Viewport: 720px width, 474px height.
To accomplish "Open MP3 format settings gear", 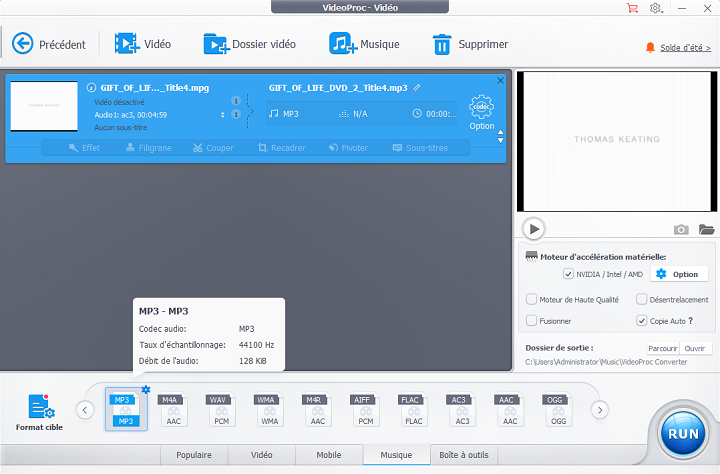I will coord(146,389).
